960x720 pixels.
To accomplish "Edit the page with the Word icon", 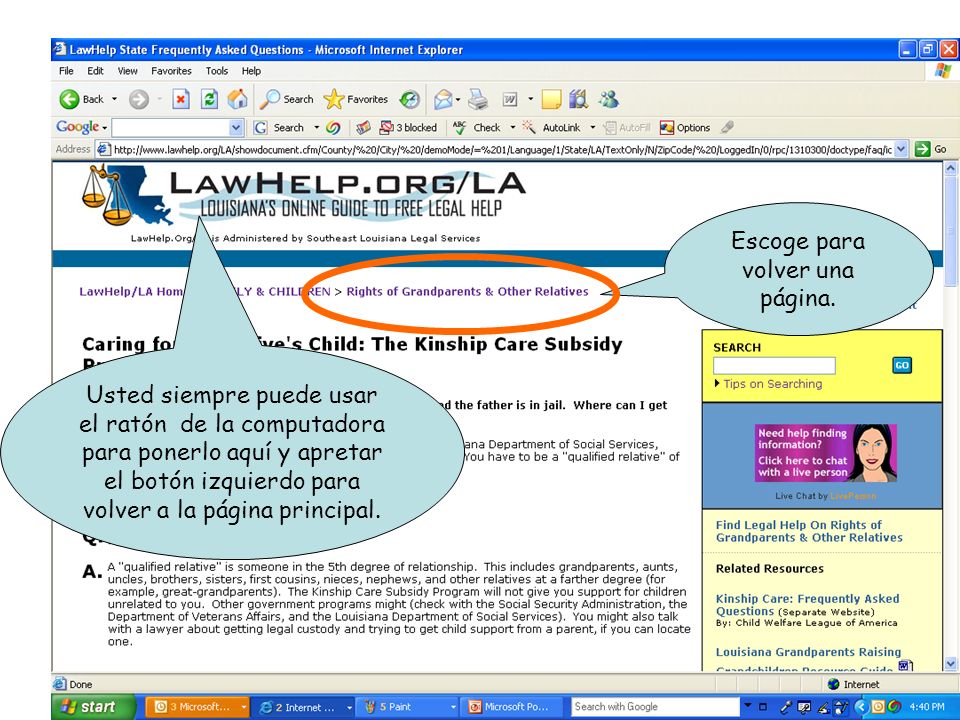I will (x=510, y=99).
